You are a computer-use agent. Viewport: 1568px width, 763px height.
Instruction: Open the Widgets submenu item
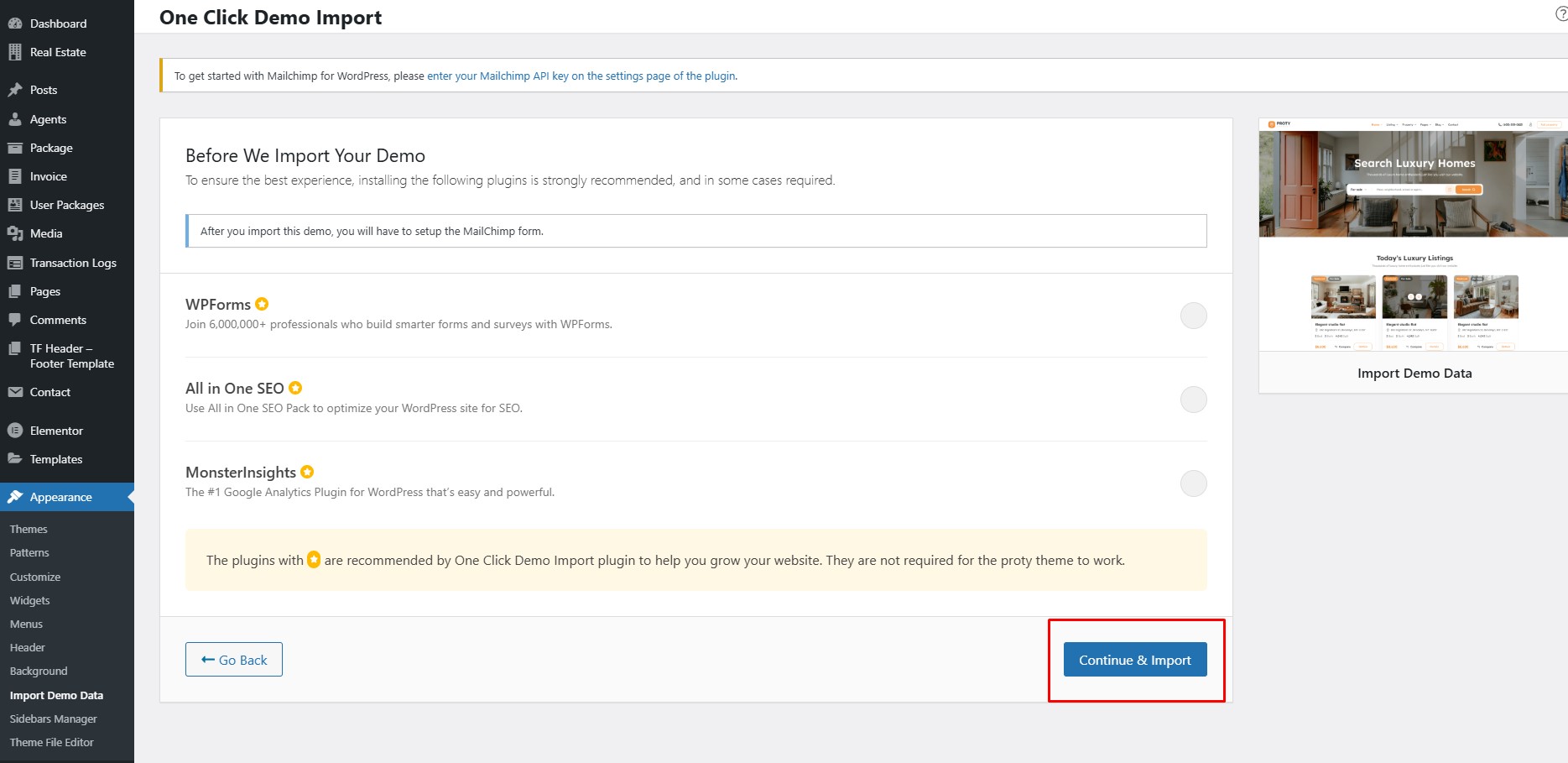(30, 600)
